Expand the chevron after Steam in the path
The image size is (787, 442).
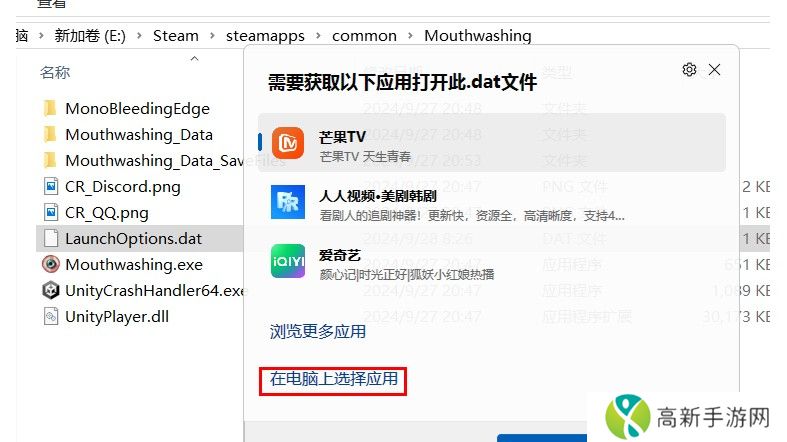(x=212, y=36)
